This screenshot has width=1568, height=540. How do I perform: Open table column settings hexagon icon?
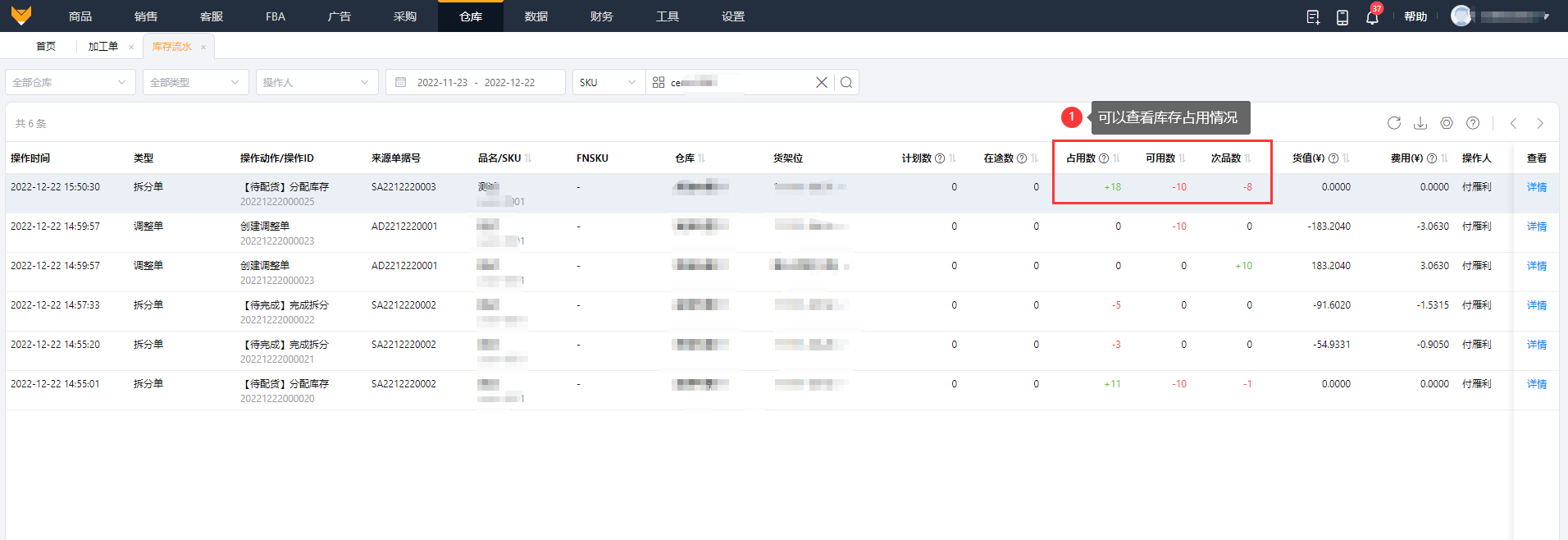coord(1447,123)
